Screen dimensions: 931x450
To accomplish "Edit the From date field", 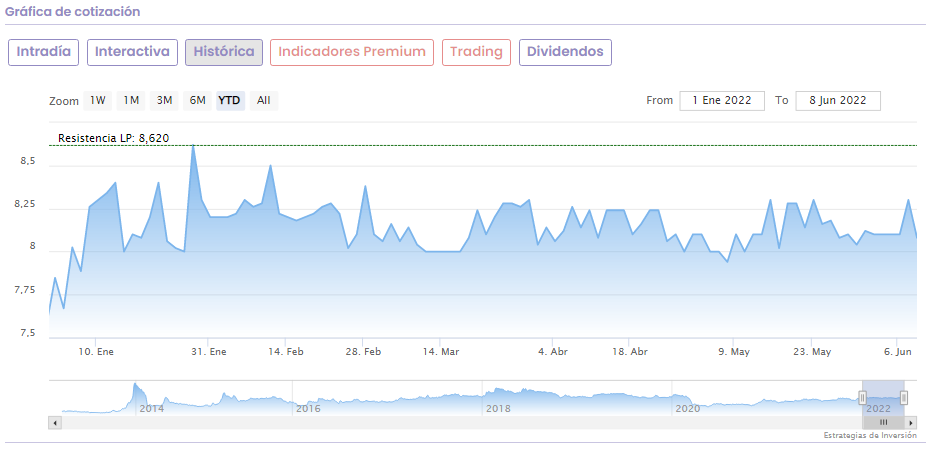I will pyautogui.click(x=722, y=101).
